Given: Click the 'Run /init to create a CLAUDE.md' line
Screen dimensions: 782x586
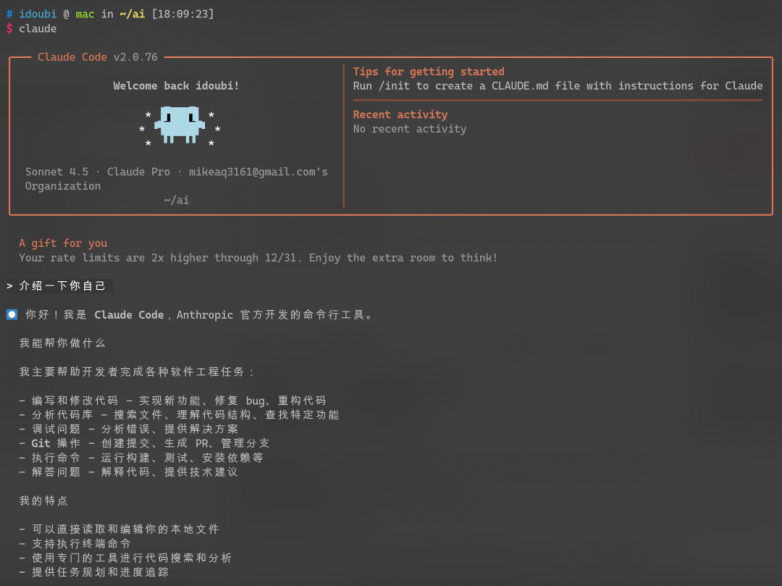Looking at the screenshot, I should click(x=558, y=86).
